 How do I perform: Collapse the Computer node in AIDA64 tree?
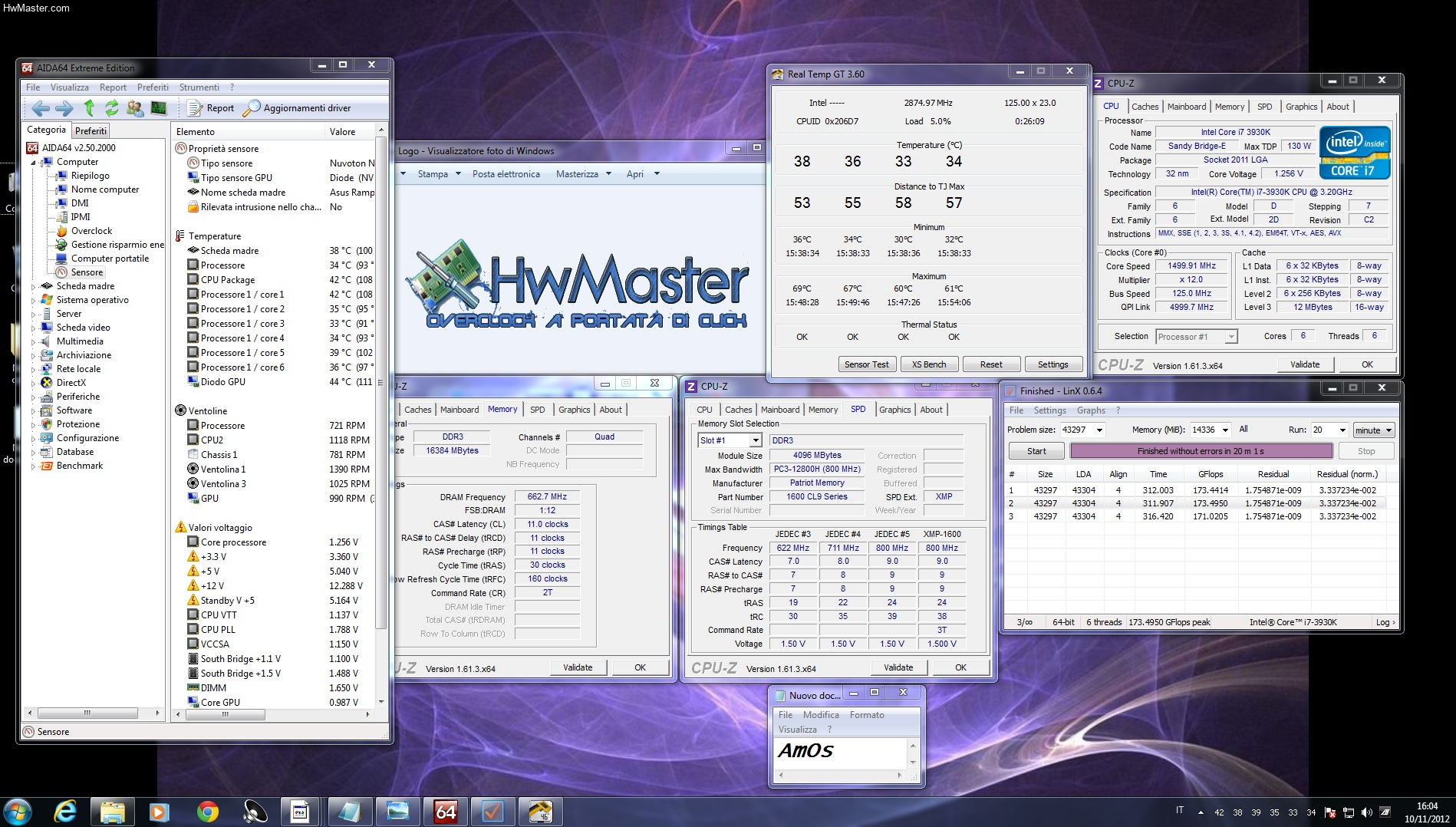pyautogui.click(x=33, y=163)
